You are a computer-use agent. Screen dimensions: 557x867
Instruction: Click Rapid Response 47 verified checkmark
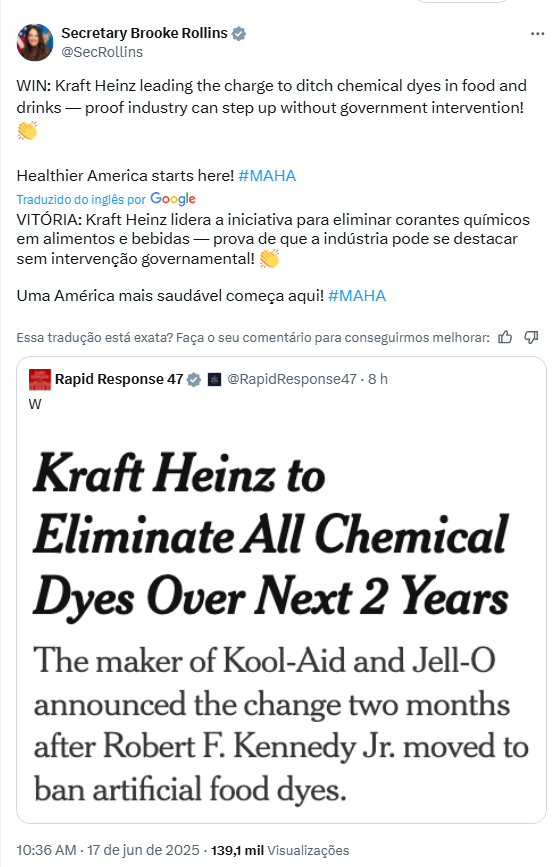point(194,379)
